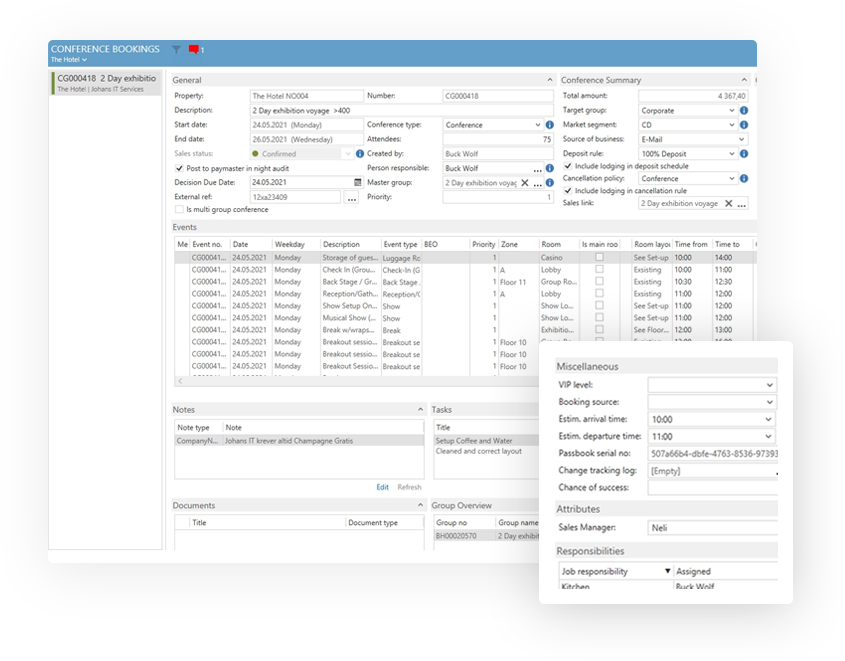The height and width of the screenshot is (661, 845).
Task: Select booking CG000418 in left list
Action: (107, 83)
